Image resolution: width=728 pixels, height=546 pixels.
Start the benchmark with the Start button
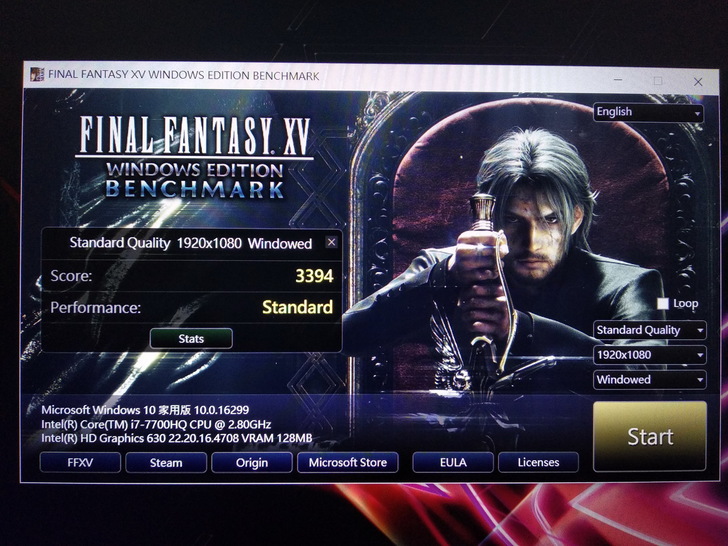pyautogui.click(x=650, y=436)
